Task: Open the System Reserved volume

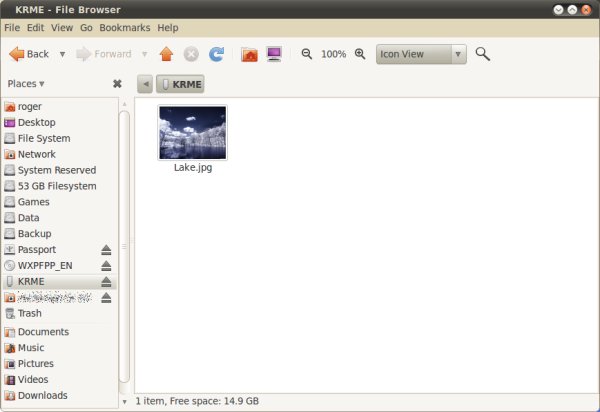Action: point(60,170)
